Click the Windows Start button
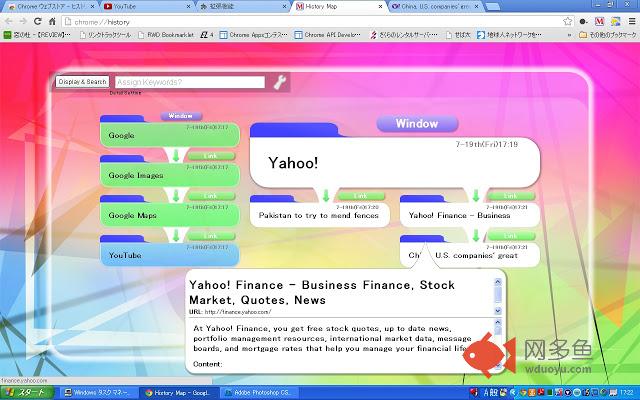The height and width of the screenshot is (400, 640). (28, 393)
